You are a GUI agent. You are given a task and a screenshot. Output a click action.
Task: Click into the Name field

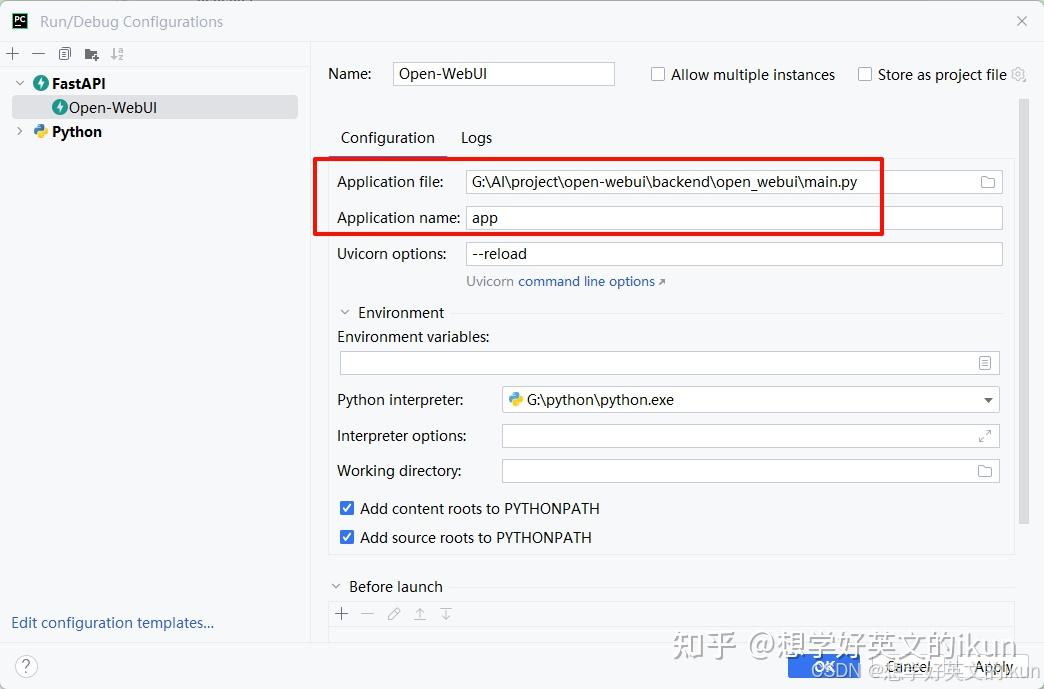point(503,74)
